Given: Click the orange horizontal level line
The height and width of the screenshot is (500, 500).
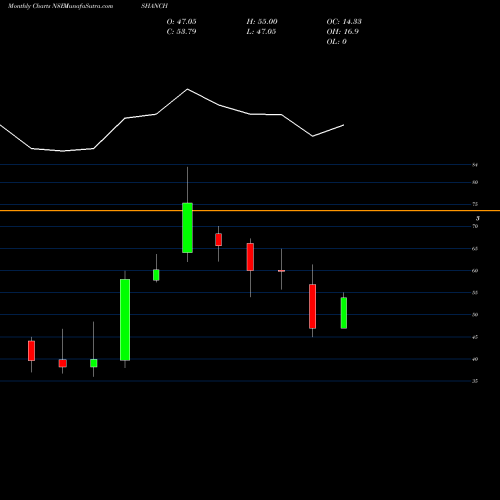Looking at the screenshot, I should click(x=250, y=211).
